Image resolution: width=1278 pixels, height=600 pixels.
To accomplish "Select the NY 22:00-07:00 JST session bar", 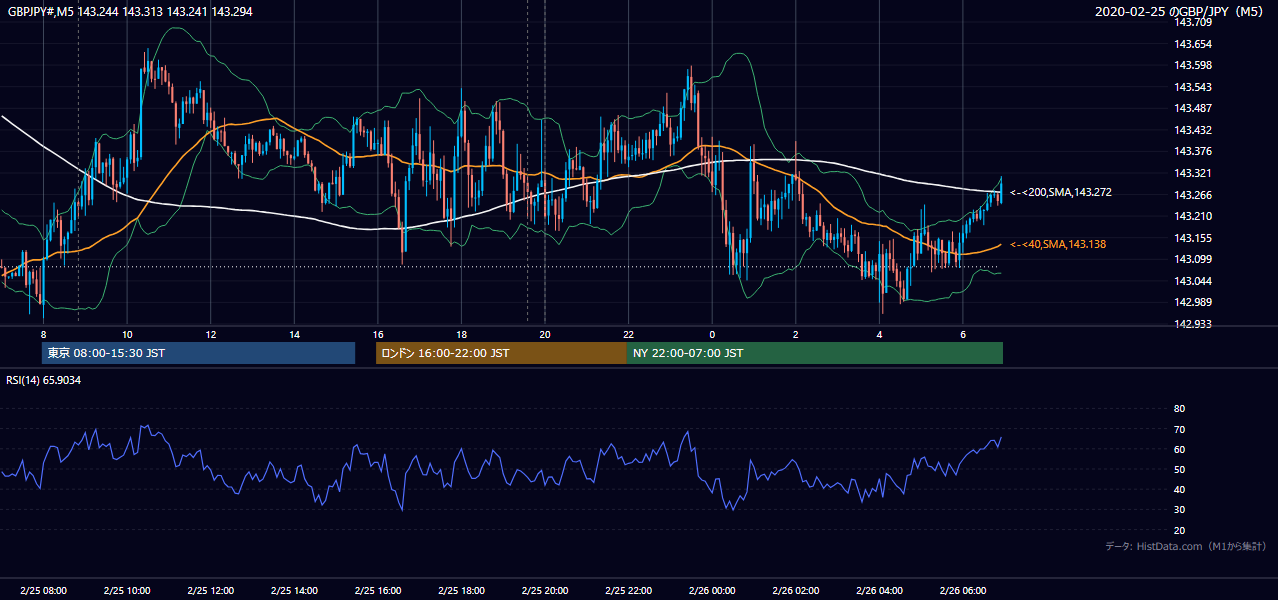I will 815,353.
